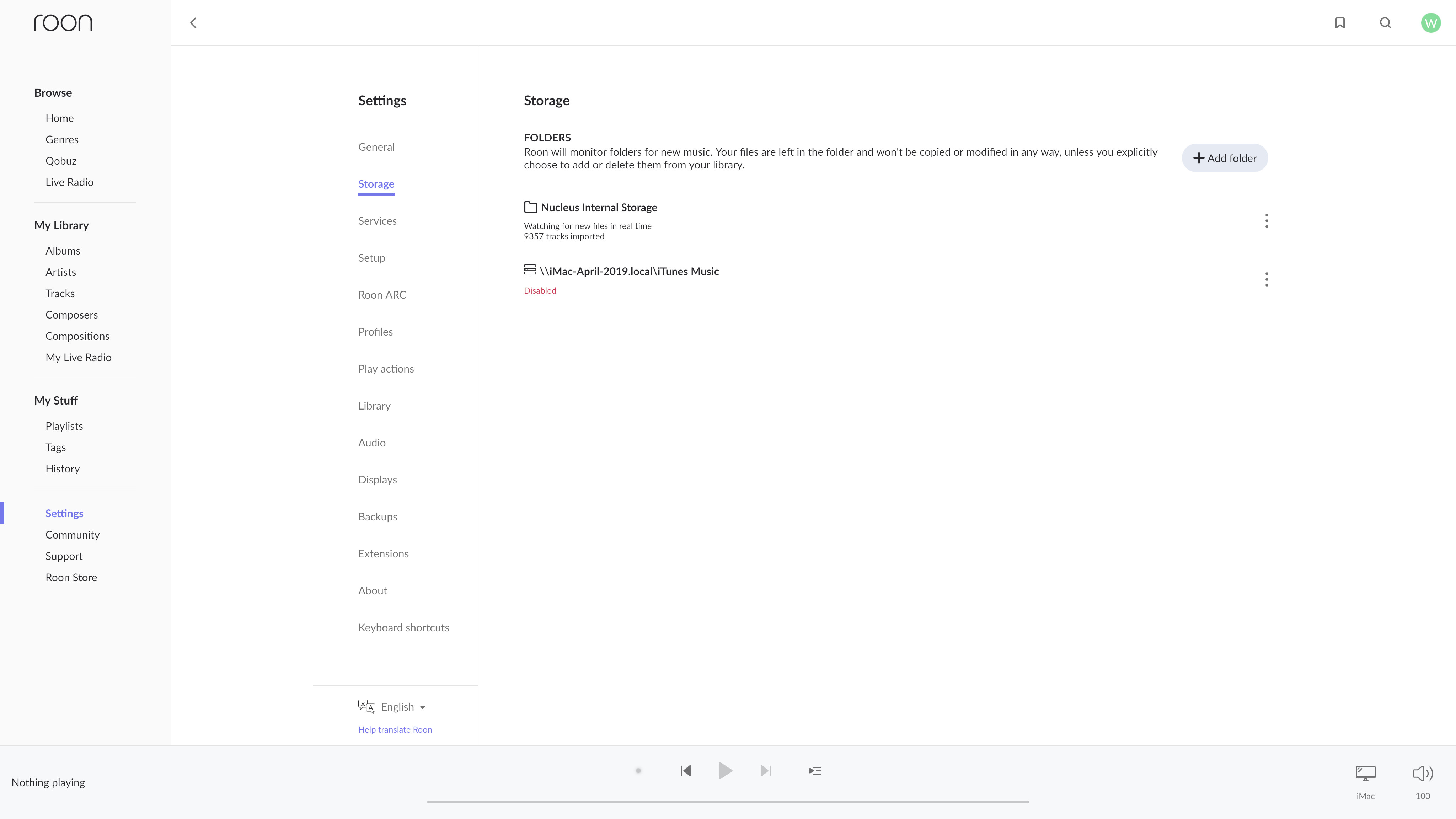The width and height of the screenshot is (1456, 819).
Task: Open Albums in My Library
Action: pos(63,250)
